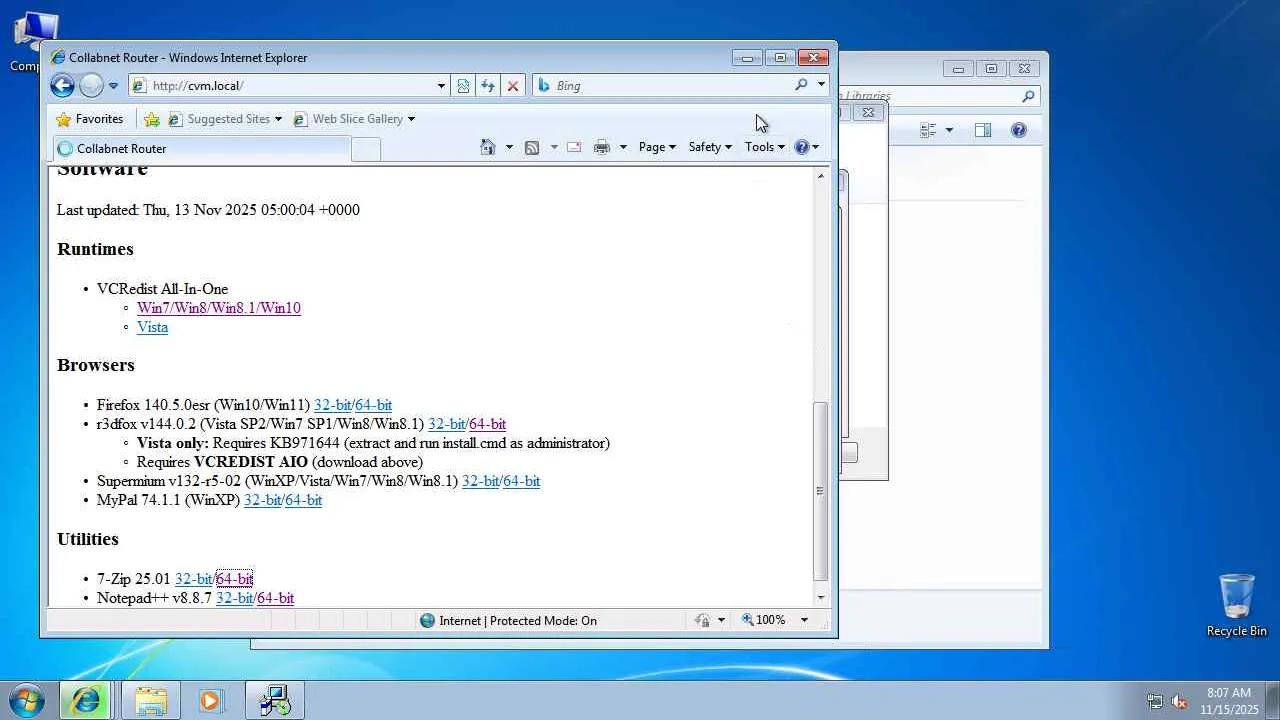The image size is (1280, 720).
Task: Launch Windows Media Player from taskbar
Action: (x=210, y=700)
